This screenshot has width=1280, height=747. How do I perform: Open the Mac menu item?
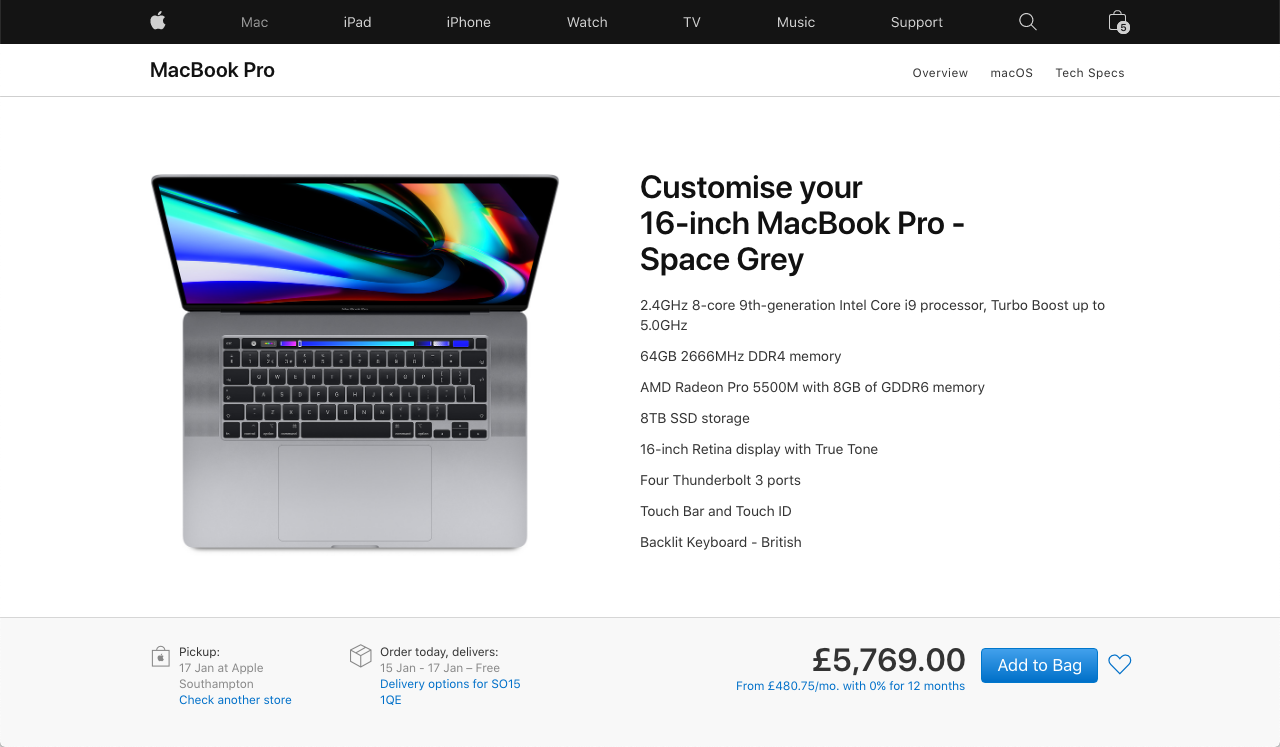[x=255, y=22]
